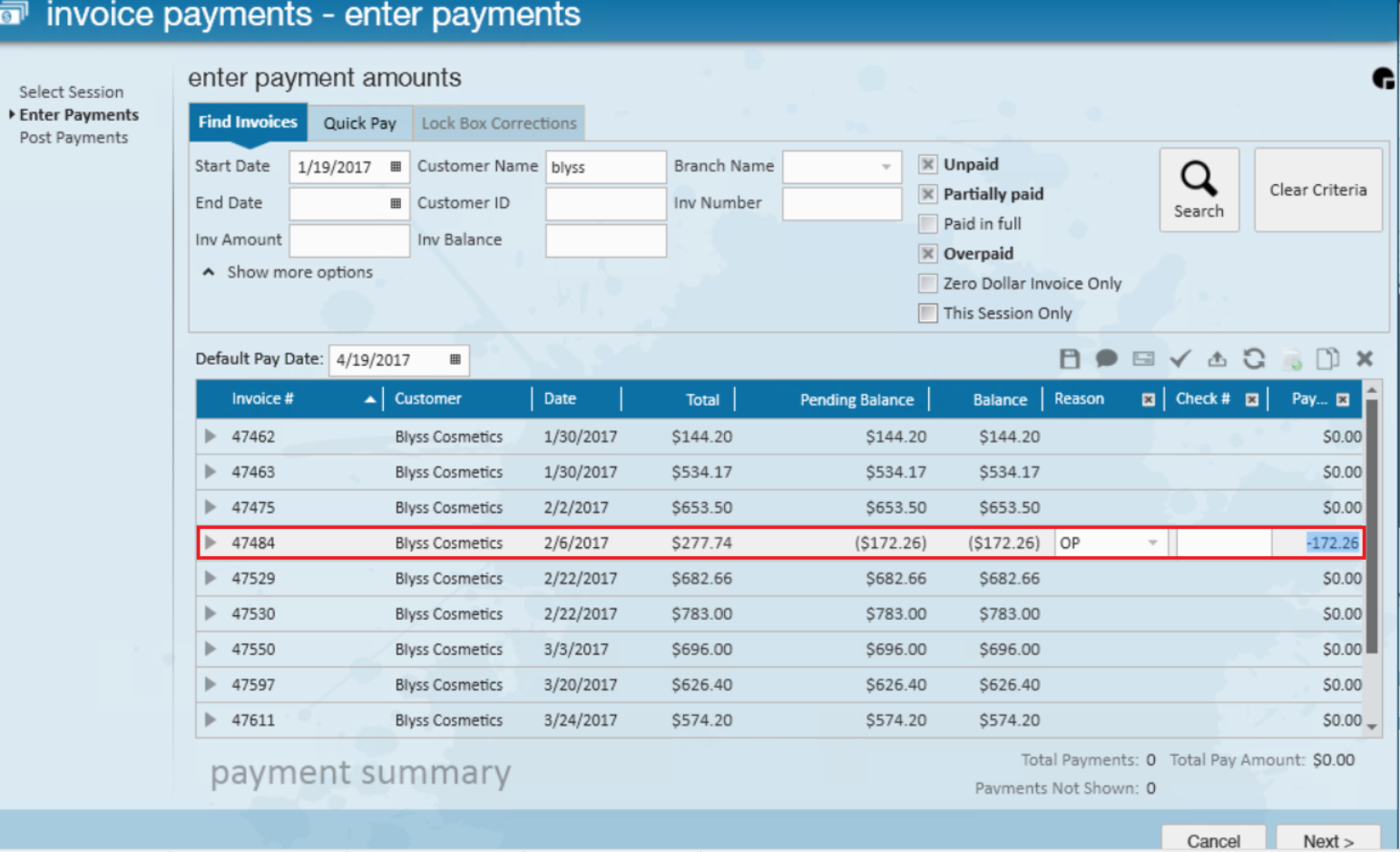Expand invoice 47550 row arrow
1400x852 pixels.
click(210, 649)
